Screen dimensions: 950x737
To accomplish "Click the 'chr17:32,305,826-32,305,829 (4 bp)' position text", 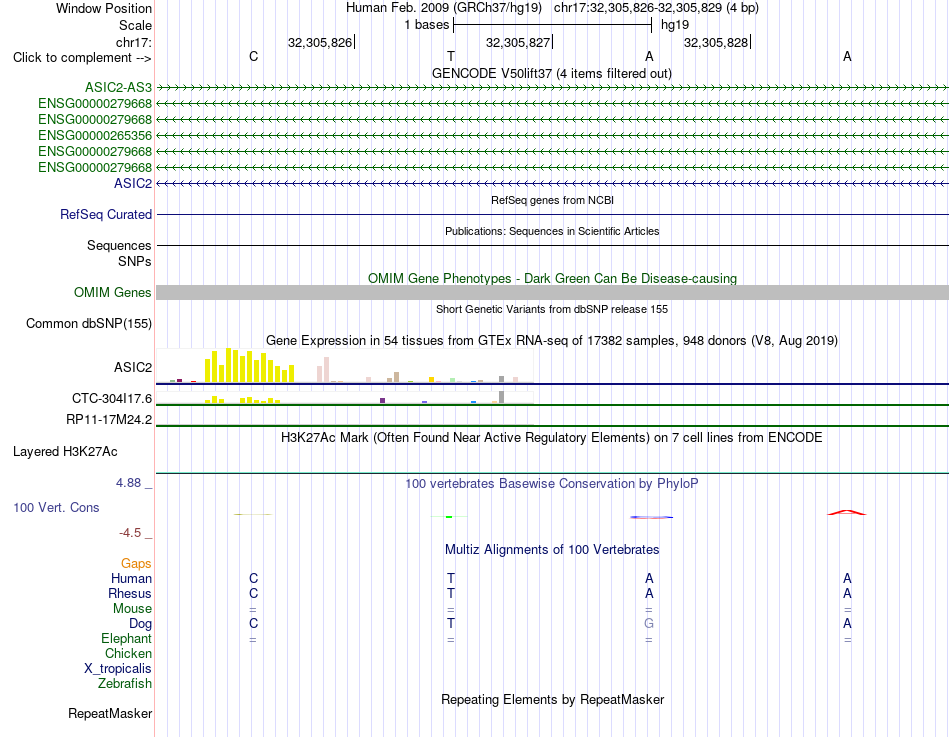I will point(656,8).
